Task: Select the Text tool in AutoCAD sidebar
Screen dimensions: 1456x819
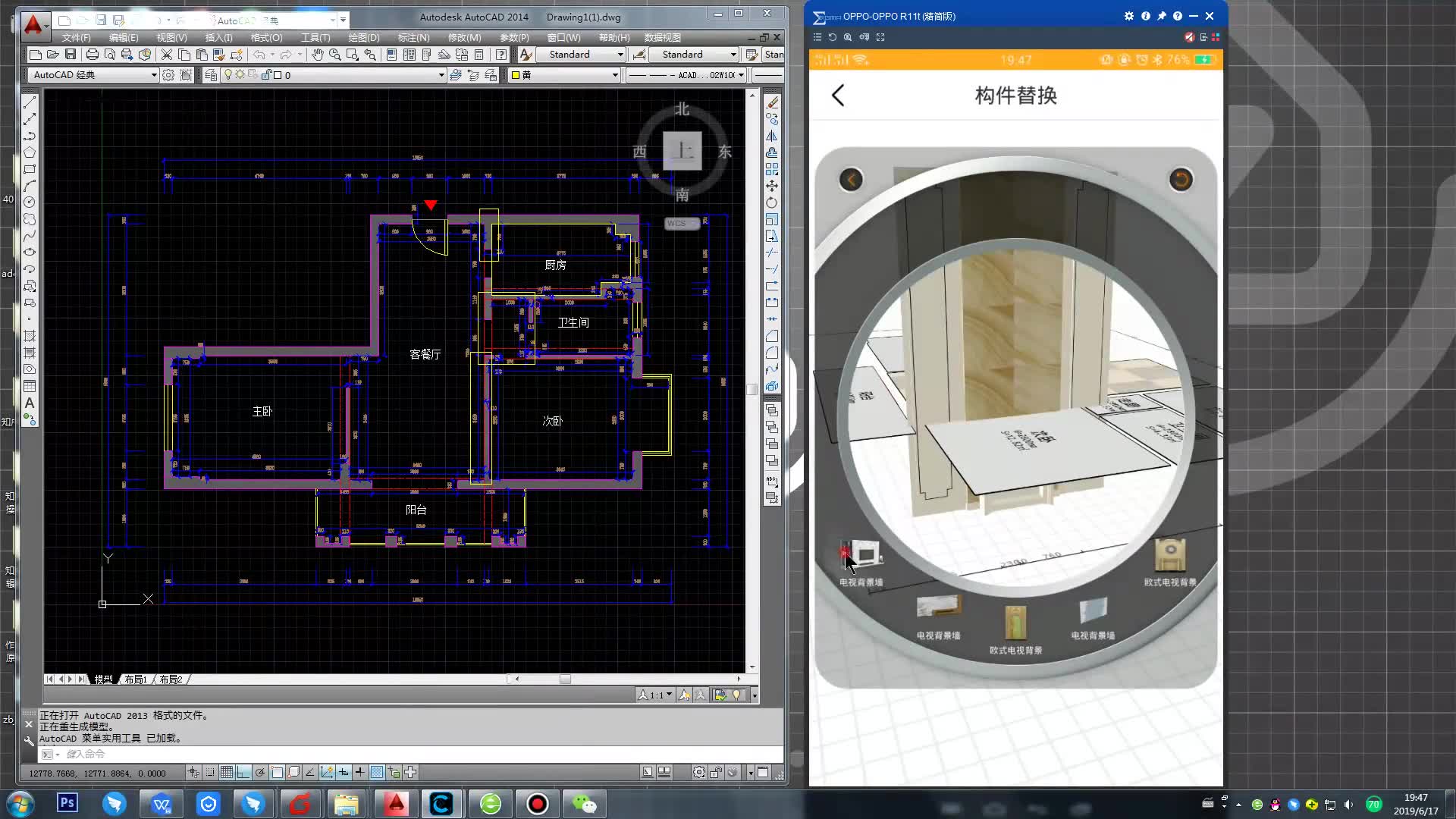Action: tap(30, 404)
